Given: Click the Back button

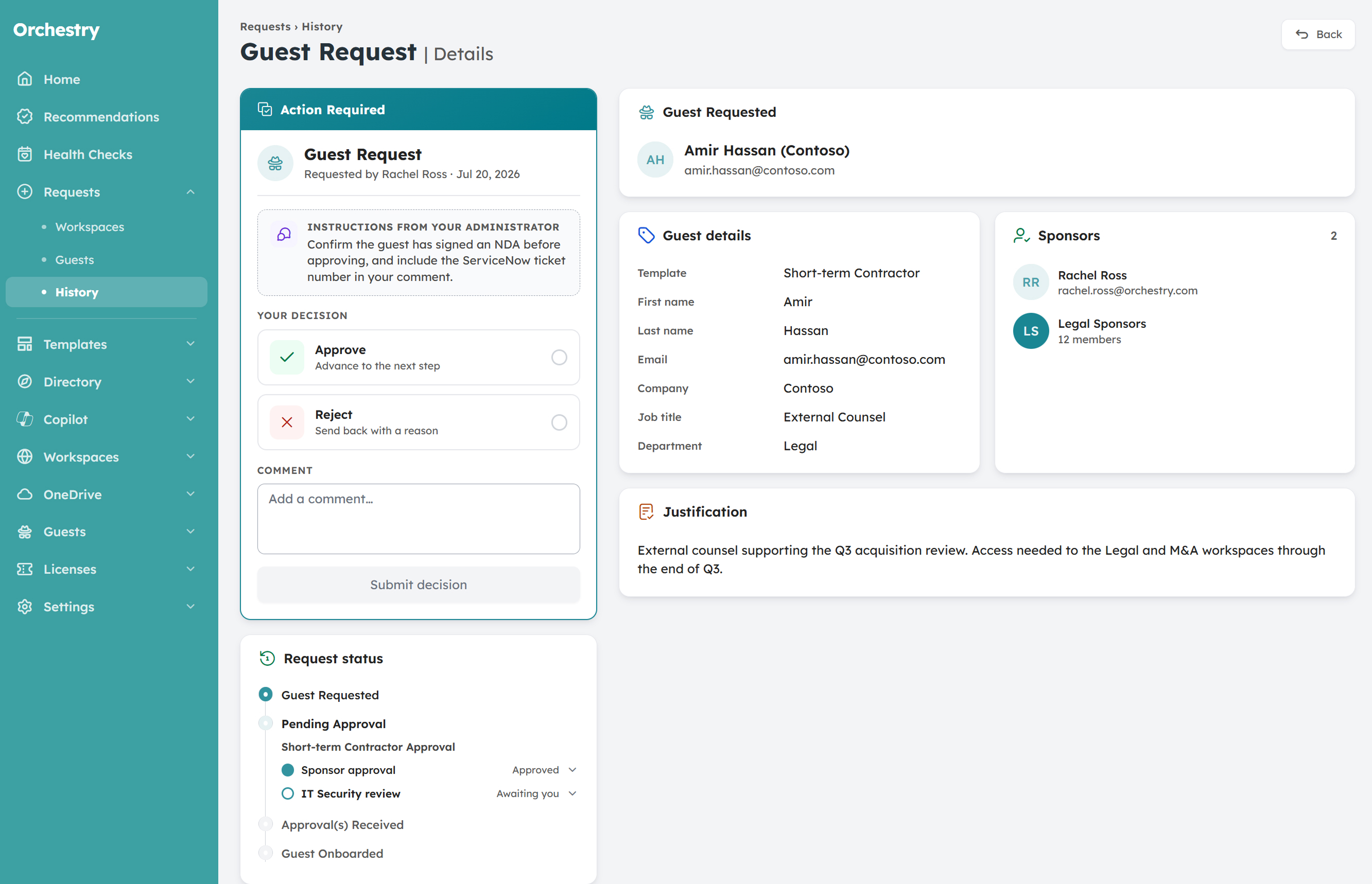Looking at the screenshot, I should [x=1318, y=34].
